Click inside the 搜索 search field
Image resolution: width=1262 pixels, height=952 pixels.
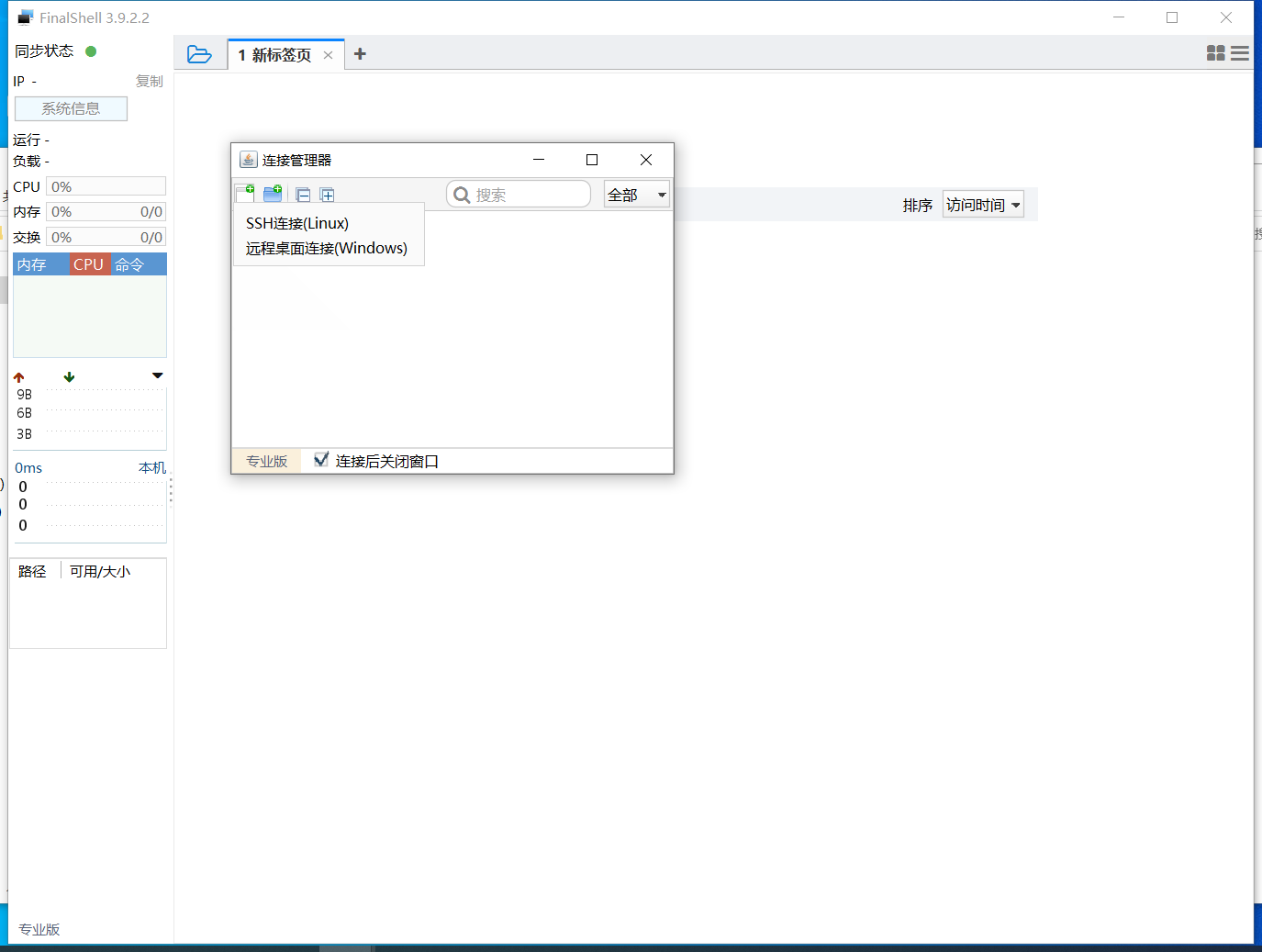[519, 194]
